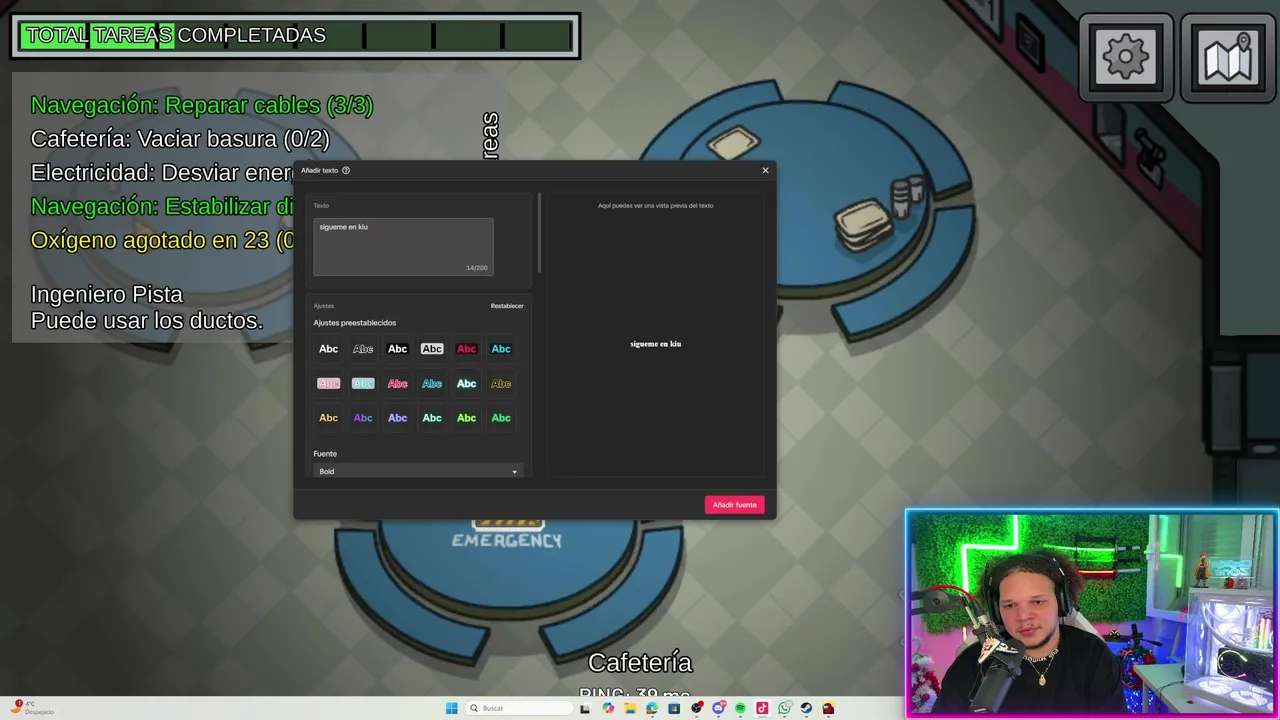This screenshot has width=1280, height=720.
Task: Select the white on black Abc preset
Action: coord(397,349)
